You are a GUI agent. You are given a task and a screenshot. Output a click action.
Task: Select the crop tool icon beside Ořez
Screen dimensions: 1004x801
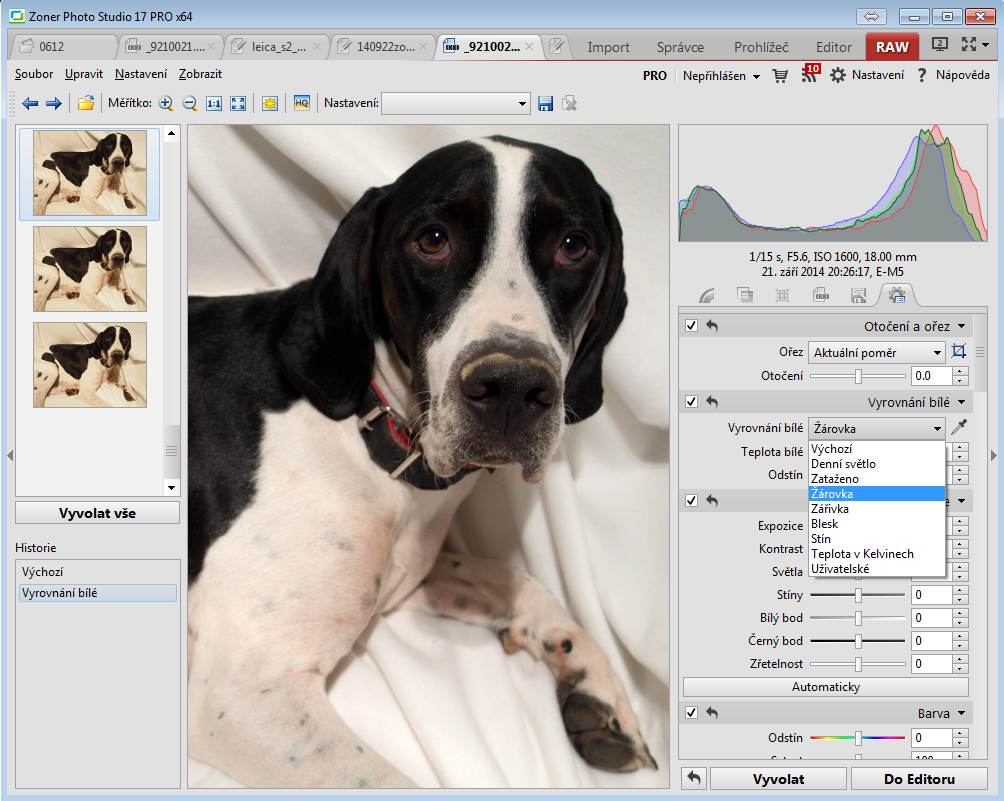click(x=960, y=352)
